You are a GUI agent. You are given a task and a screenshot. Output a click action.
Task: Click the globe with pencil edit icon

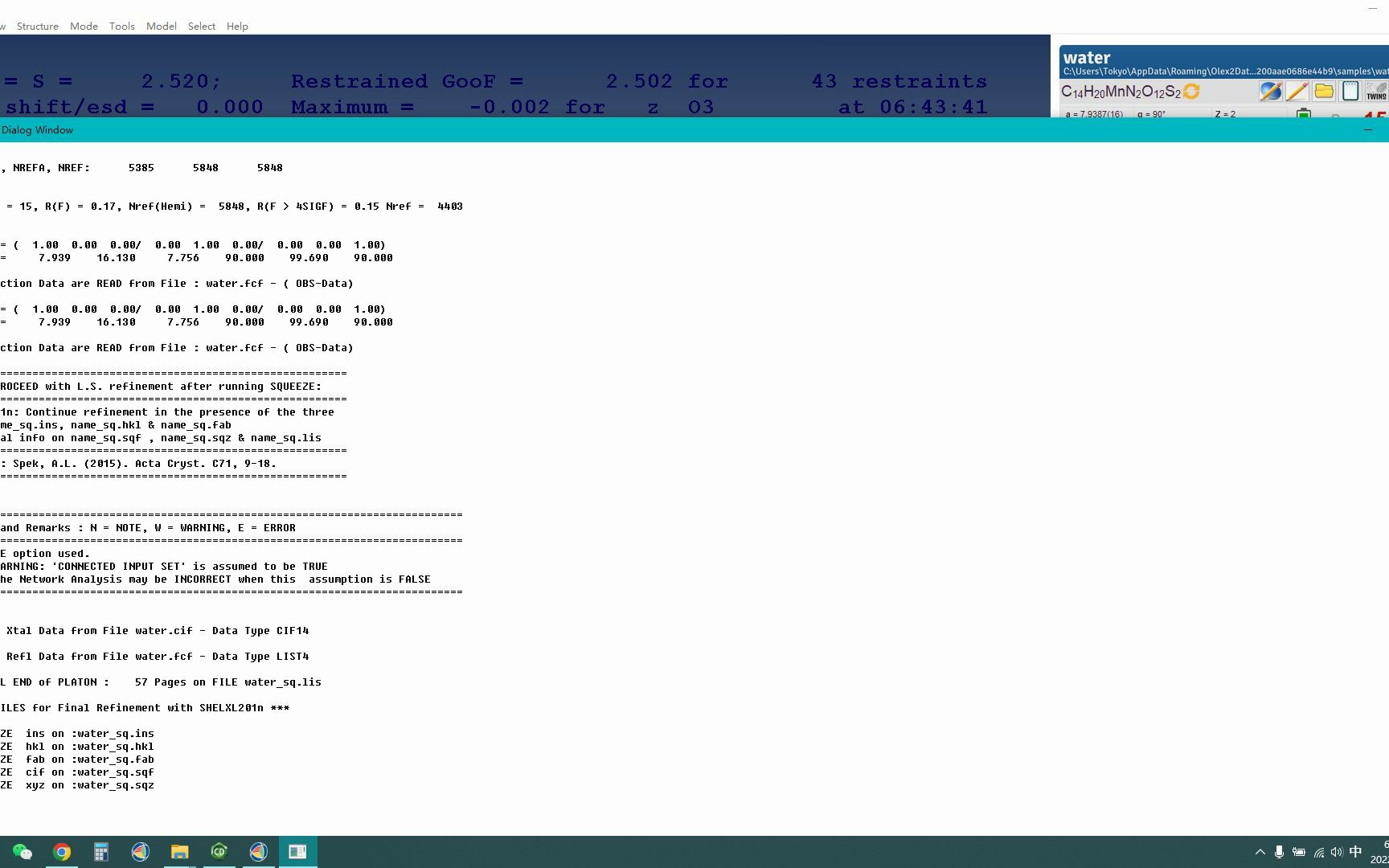pos(1270,91)
